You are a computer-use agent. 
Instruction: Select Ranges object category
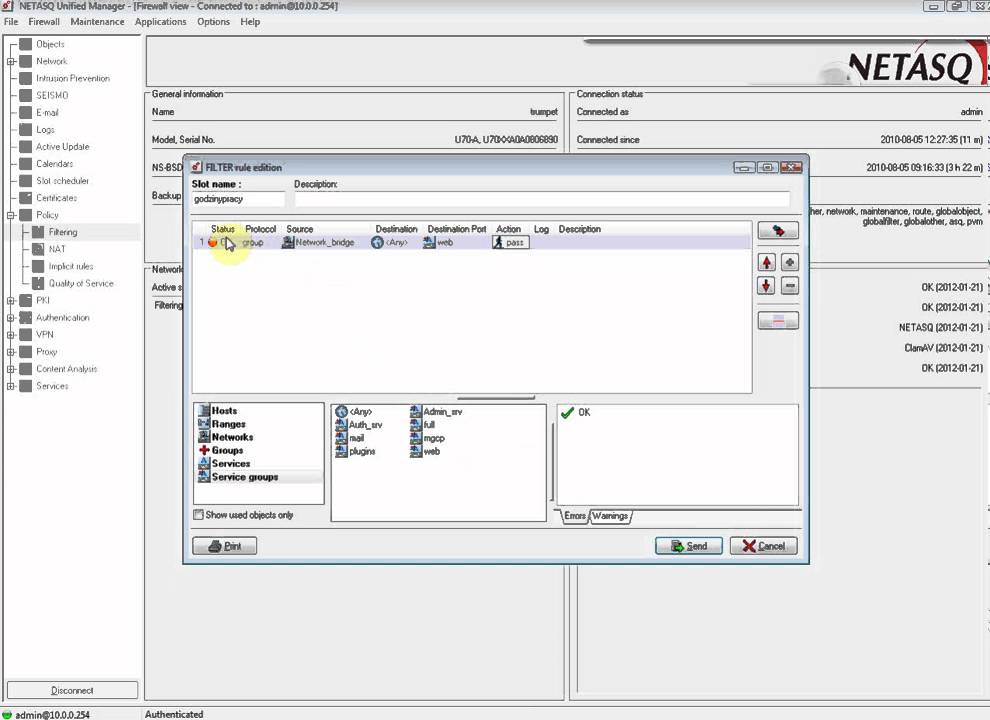tap(222, 424)
